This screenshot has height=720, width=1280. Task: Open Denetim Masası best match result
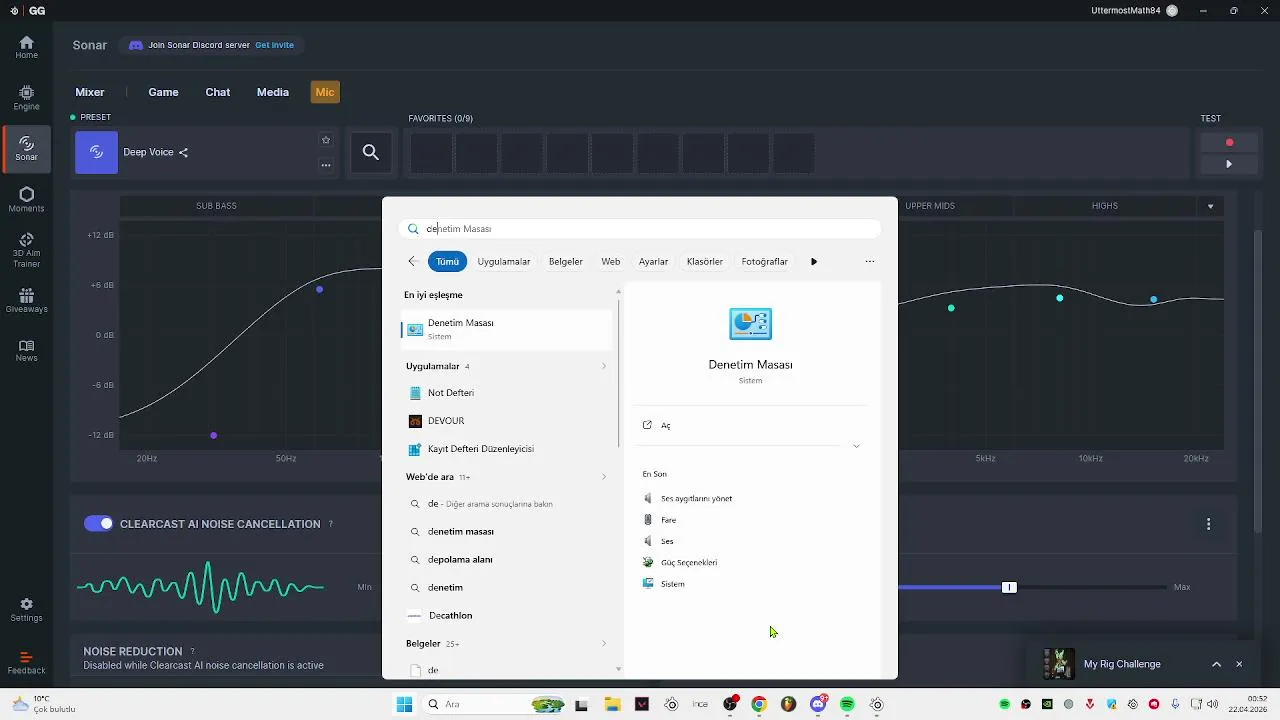(506, 329)
